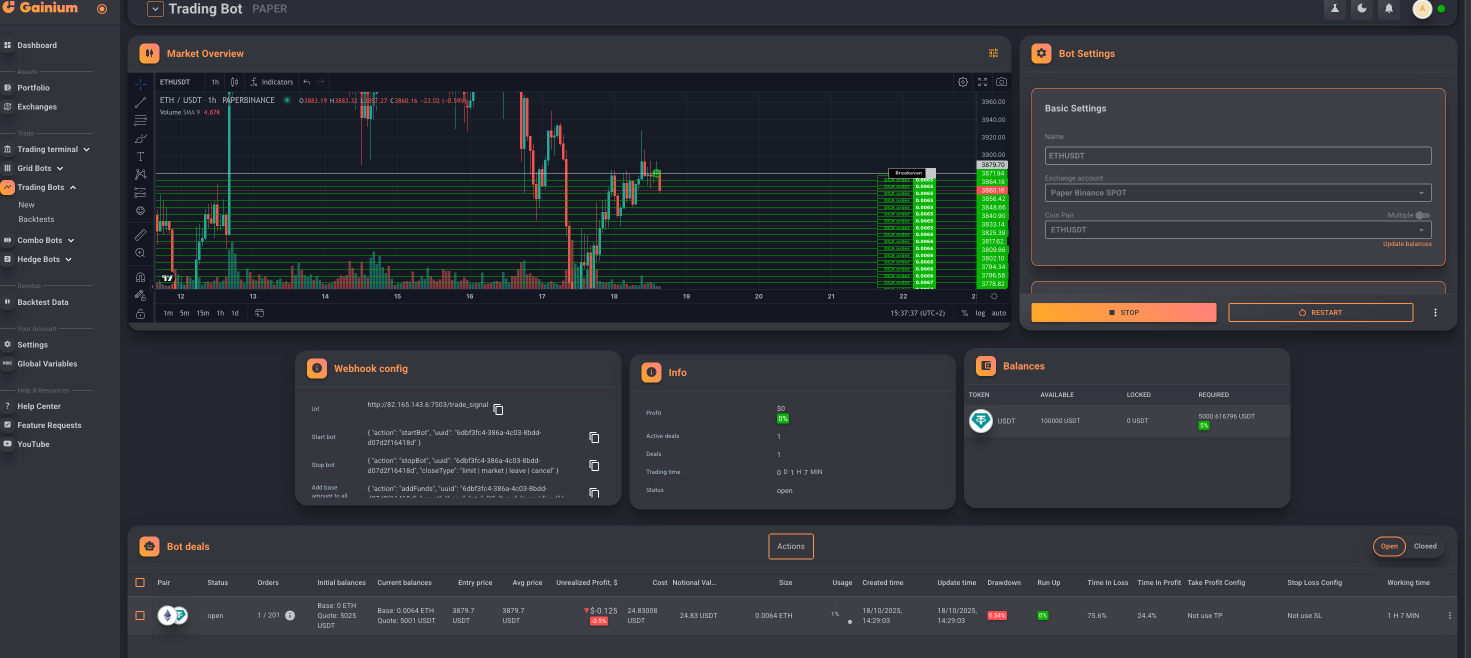Pick the ruler measure tool
Screen dimensions: 1471x658
pos(140,234)
